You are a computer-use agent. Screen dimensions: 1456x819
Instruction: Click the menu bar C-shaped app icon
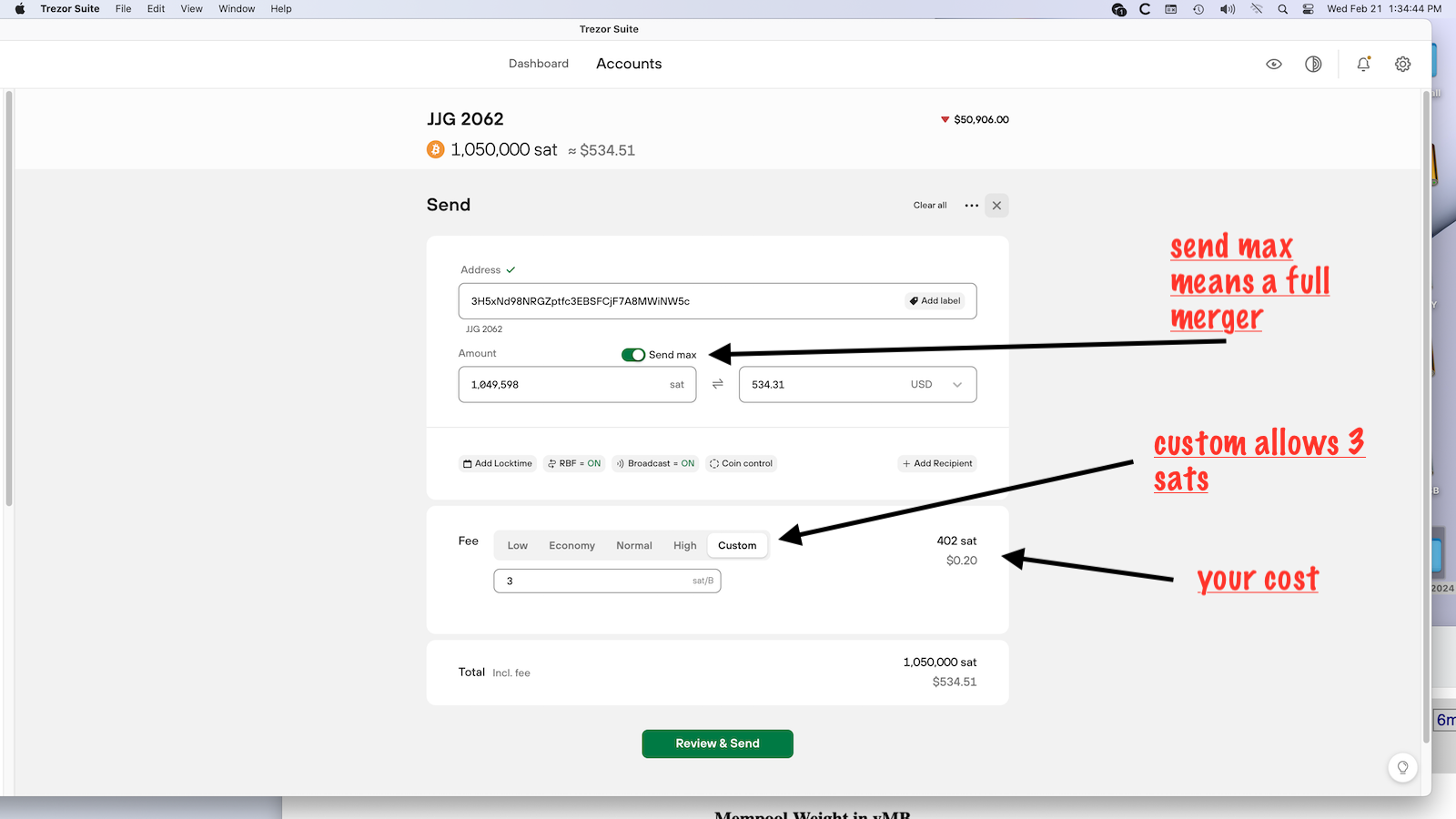pyautogui.click(x=1145, y=9)
